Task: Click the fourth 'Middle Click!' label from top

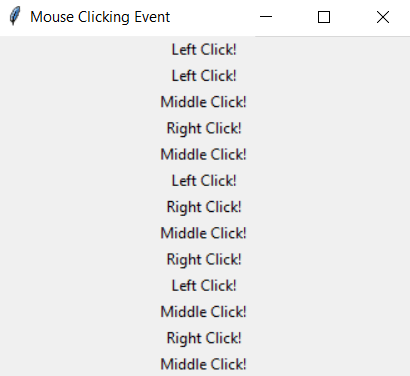Action: [203, 312]
